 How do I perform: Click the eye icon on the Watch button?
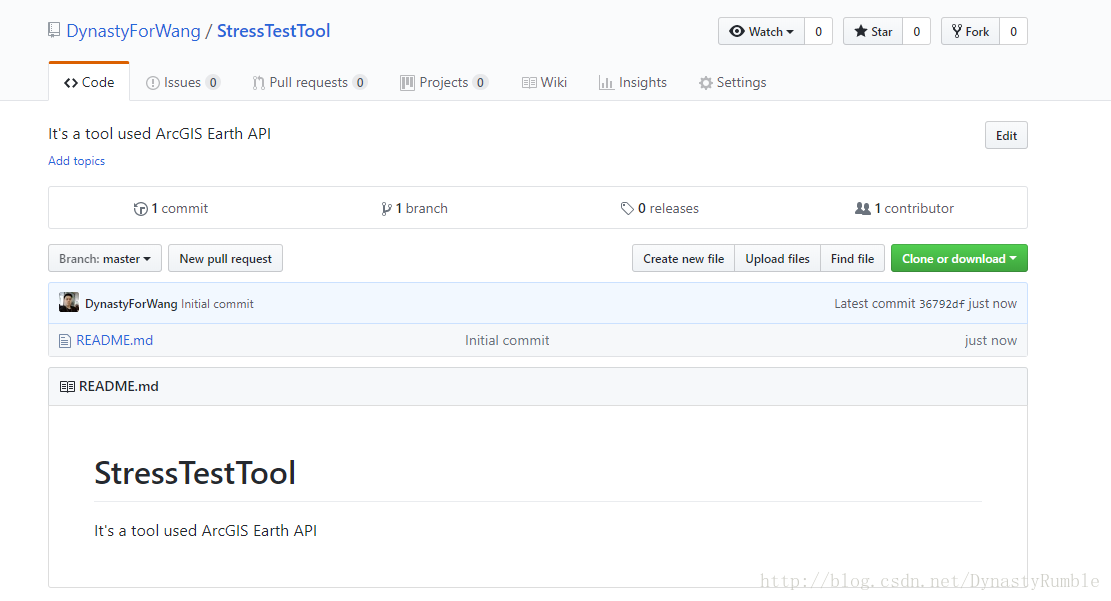tap(737, 31)
